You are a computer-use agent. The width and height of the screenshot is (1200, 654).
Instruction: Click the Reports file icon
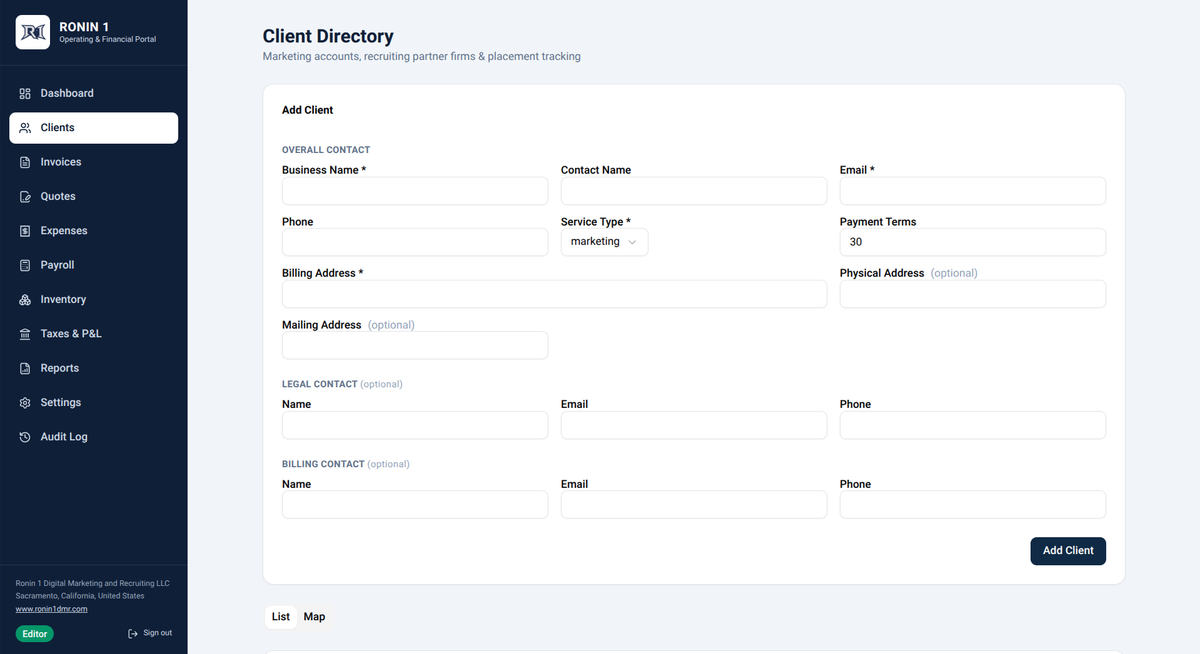25,368
